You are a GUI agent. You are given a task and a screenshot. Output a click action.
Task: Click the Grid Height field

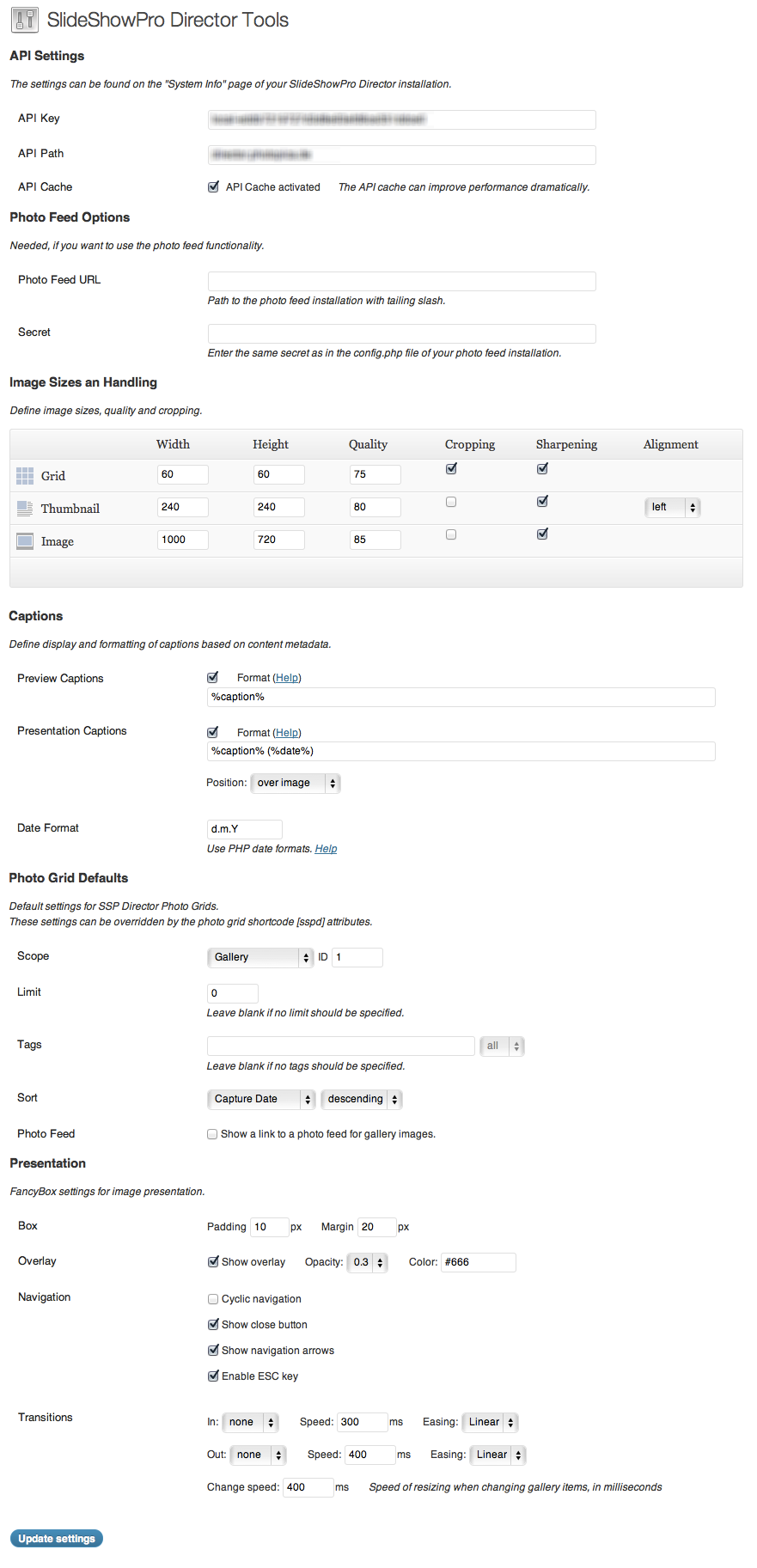click(279, 474)
